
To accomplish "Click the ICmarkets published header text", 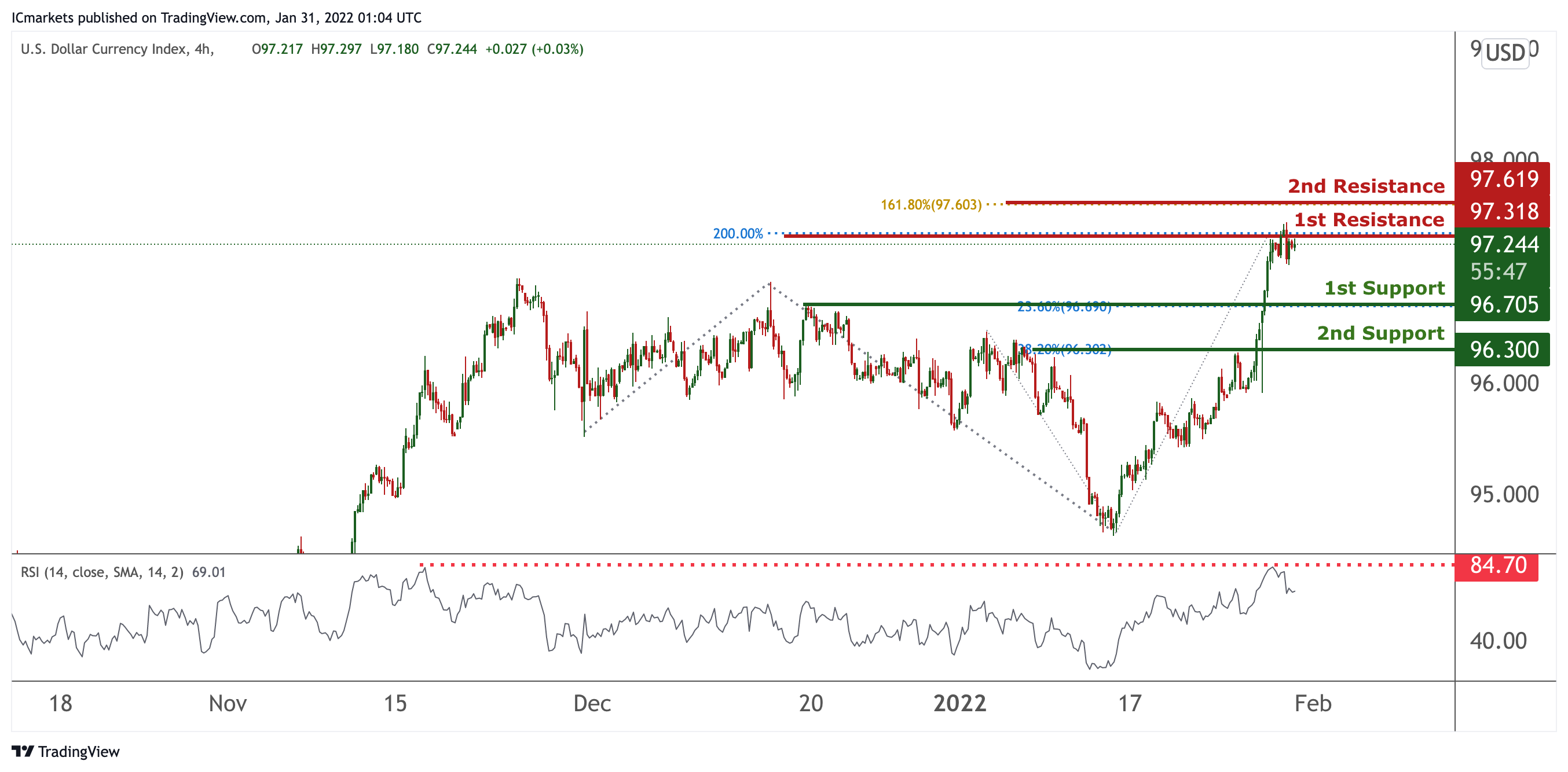I will [x=216, y=17].
